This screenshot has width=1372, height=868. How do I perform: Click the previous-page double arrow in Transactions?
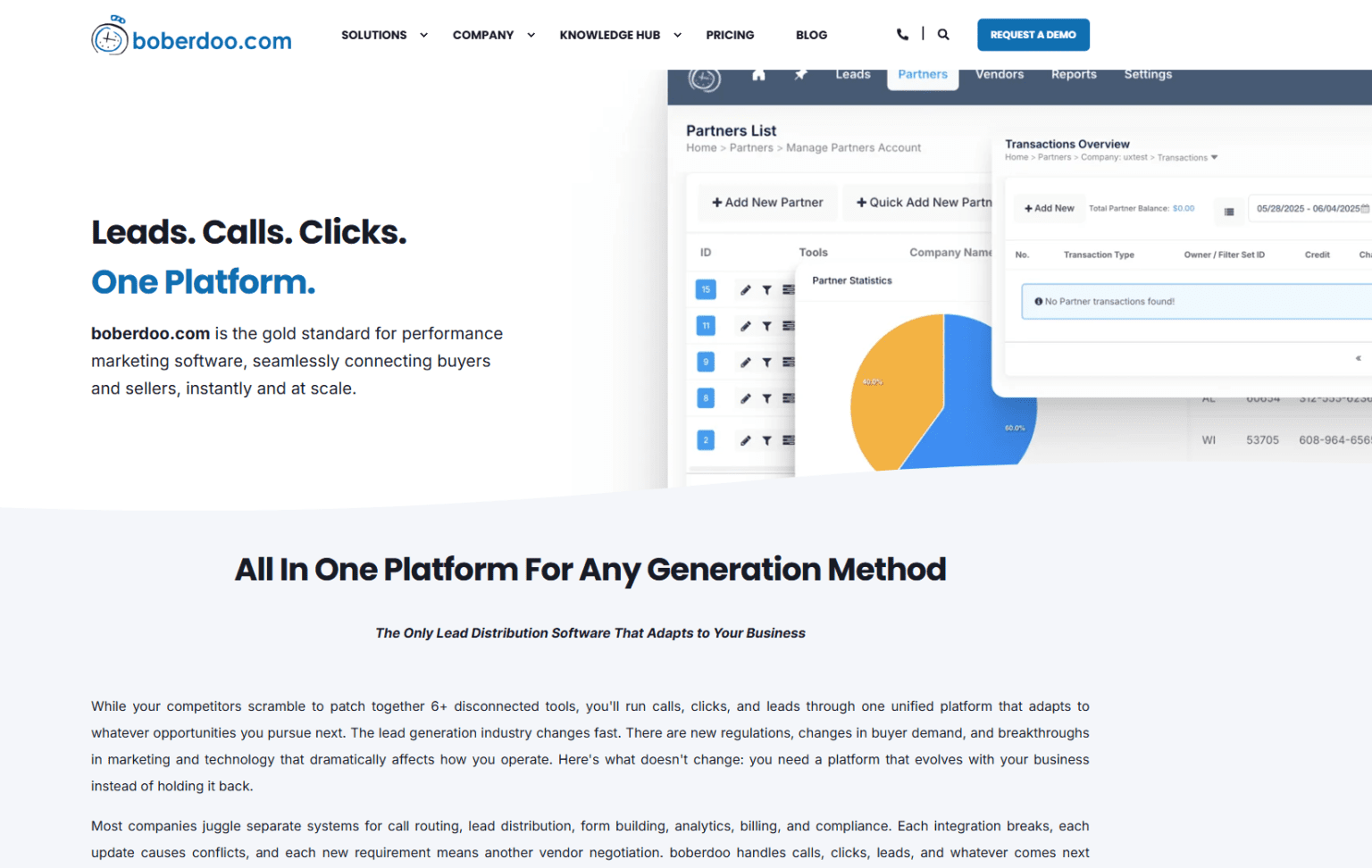1358,359
